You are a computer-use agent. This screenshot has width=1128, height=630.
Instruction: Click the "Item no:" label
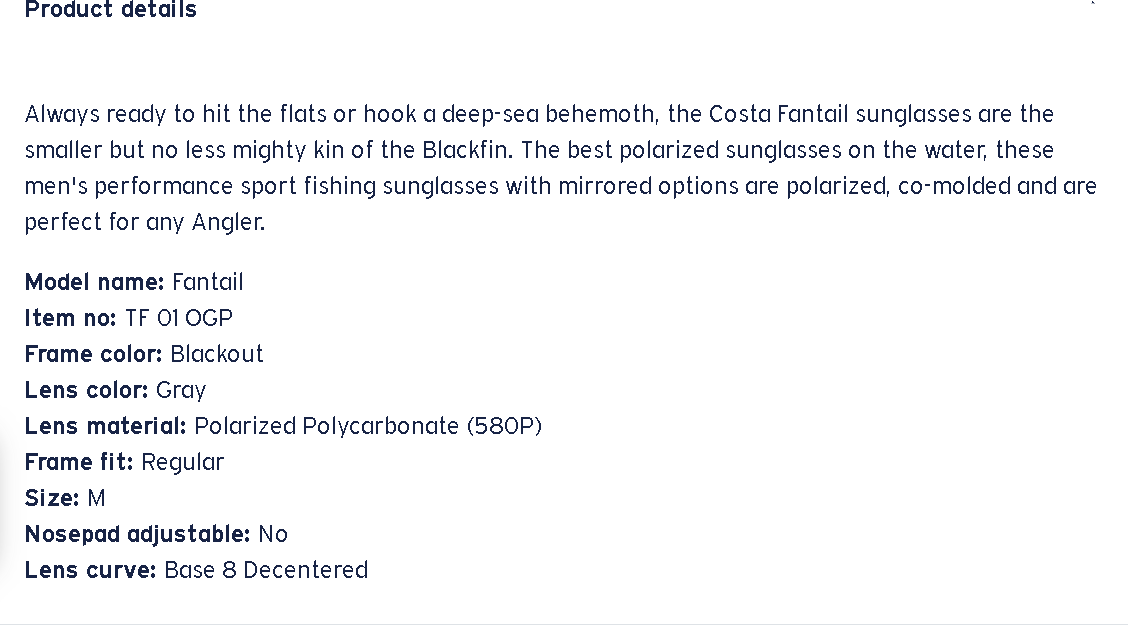(x=70, y=318)
